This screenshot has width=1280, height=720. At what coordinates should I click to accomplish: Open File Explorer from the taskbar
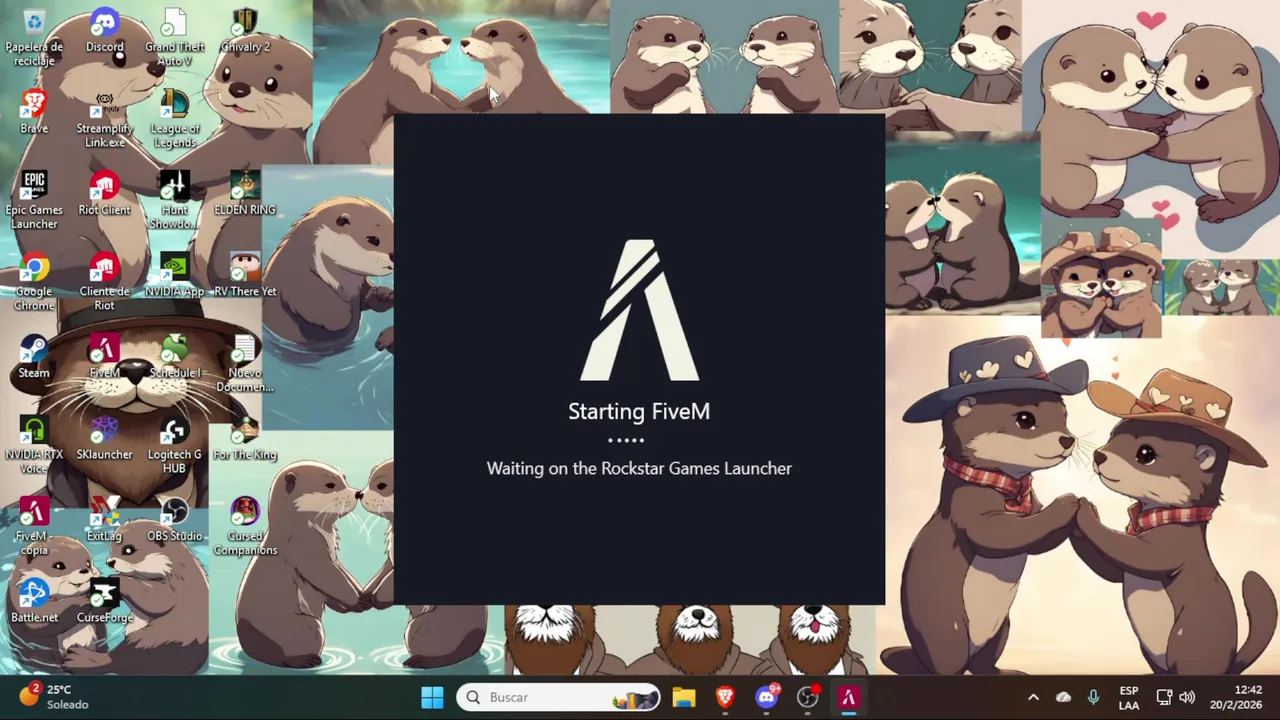(x=683, y=697)
